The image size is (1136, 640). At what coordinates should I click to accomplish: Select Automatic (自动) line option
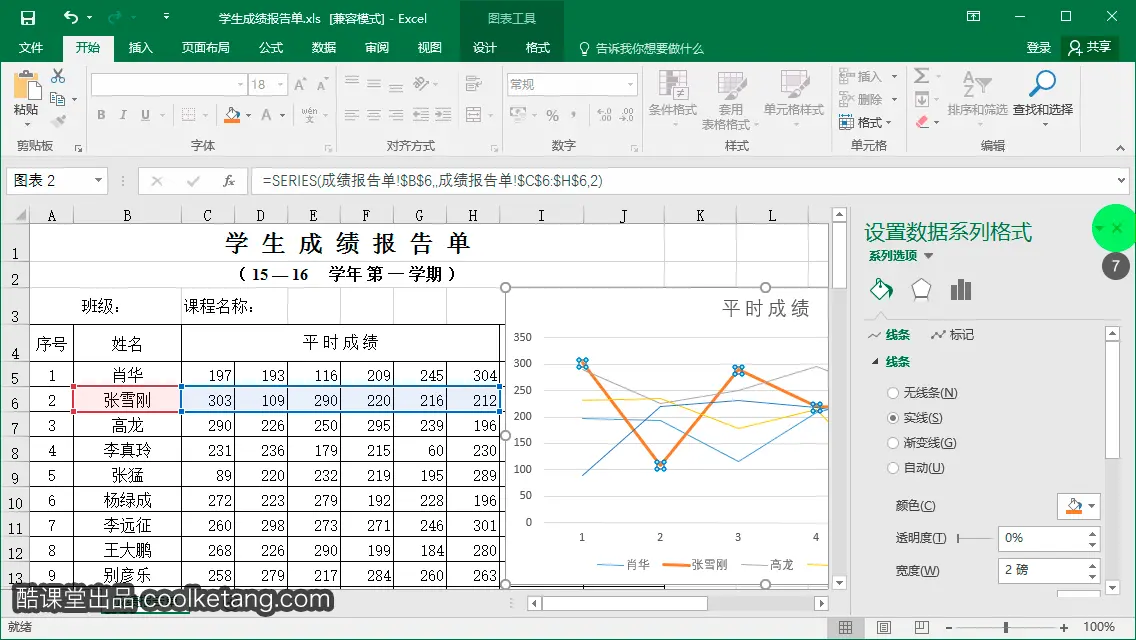pyautogui.click(x=916, y=468)
